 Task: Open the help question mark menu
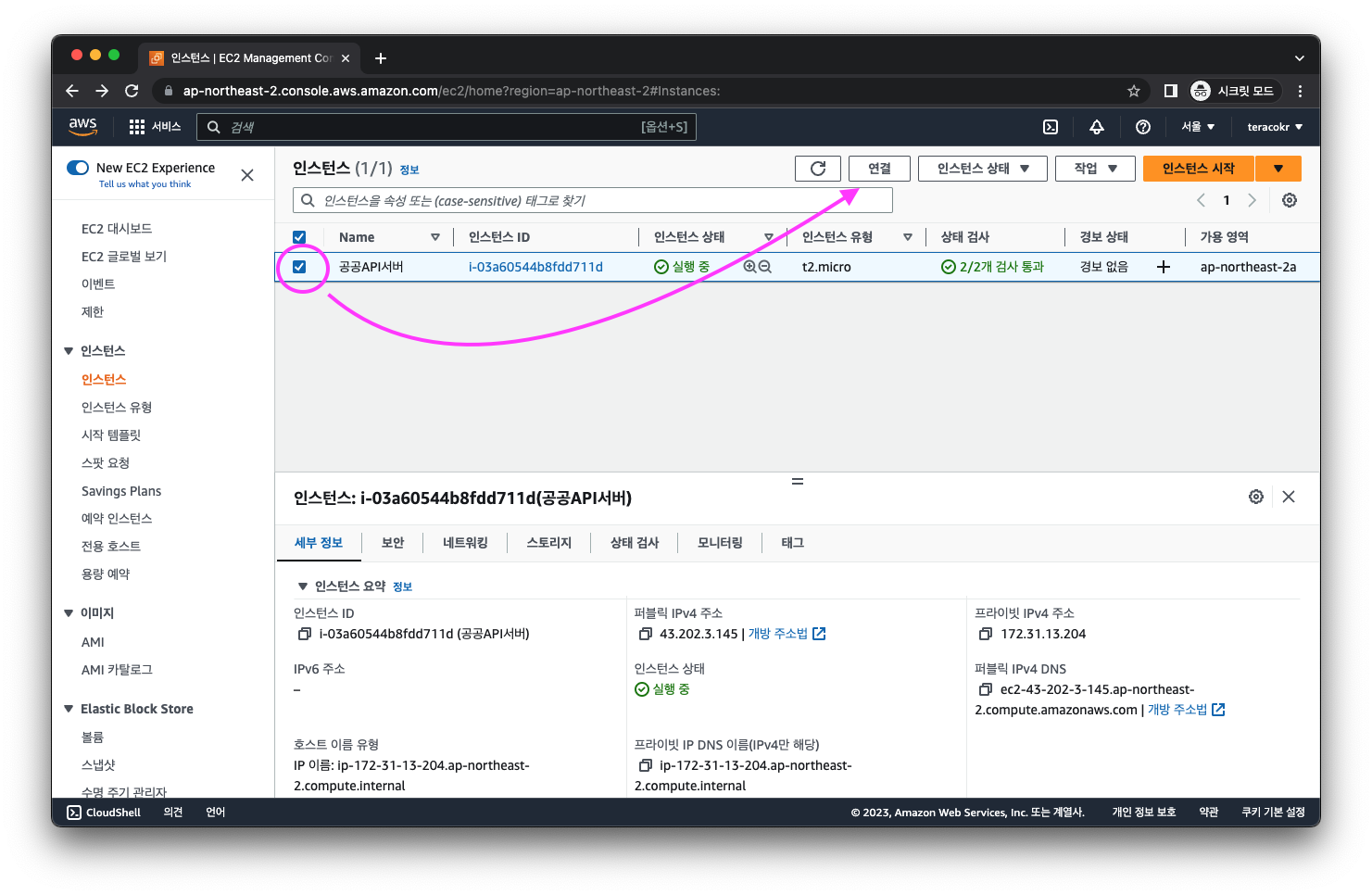coord(1143,127)
